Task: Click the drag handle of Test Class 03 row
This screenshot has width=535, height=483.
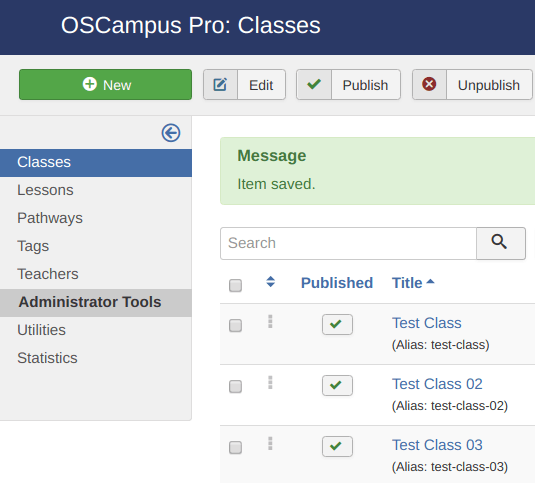Action: click(270, 443)
